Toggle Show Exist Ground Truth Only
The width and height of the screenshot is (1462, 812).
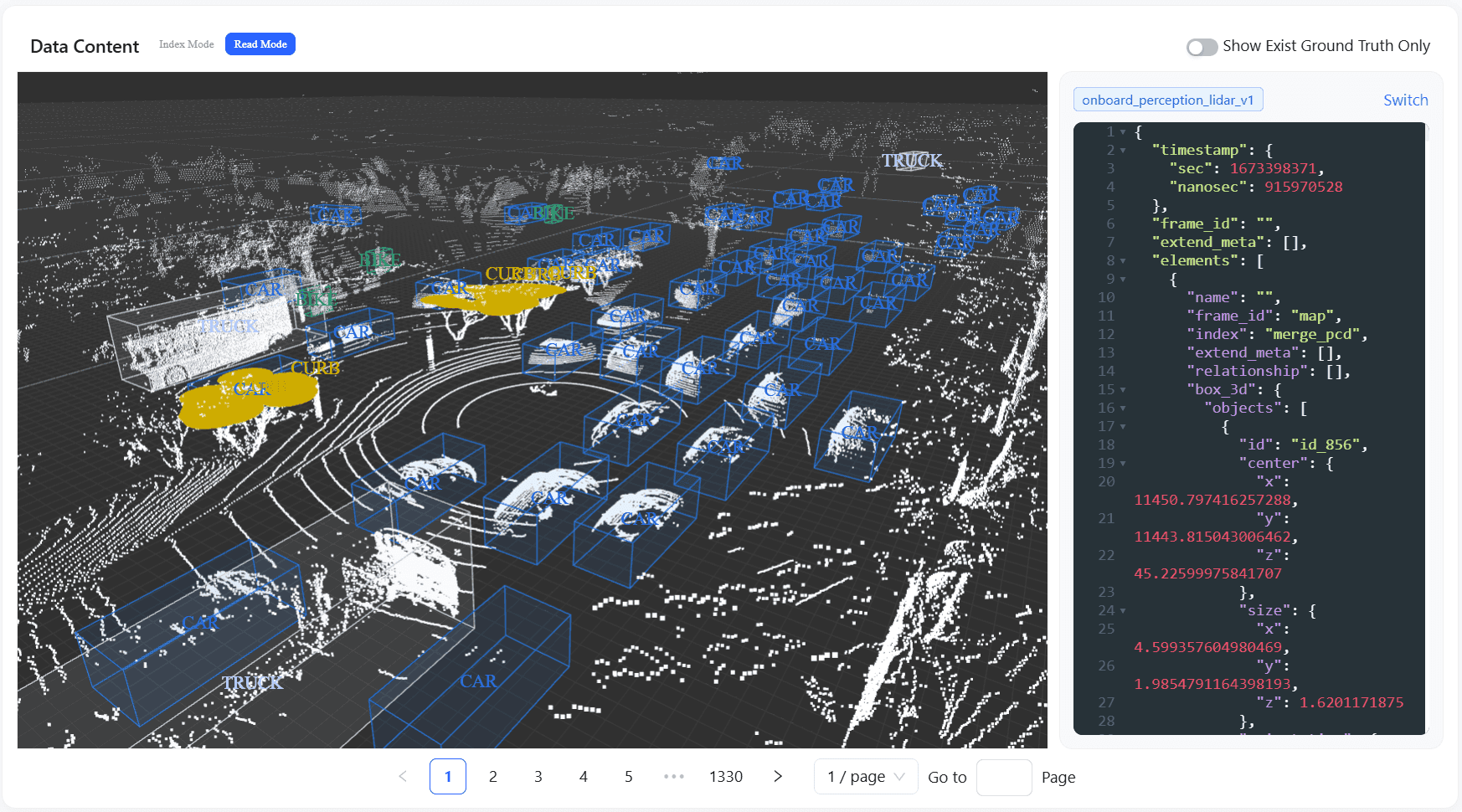point(1202,47)
